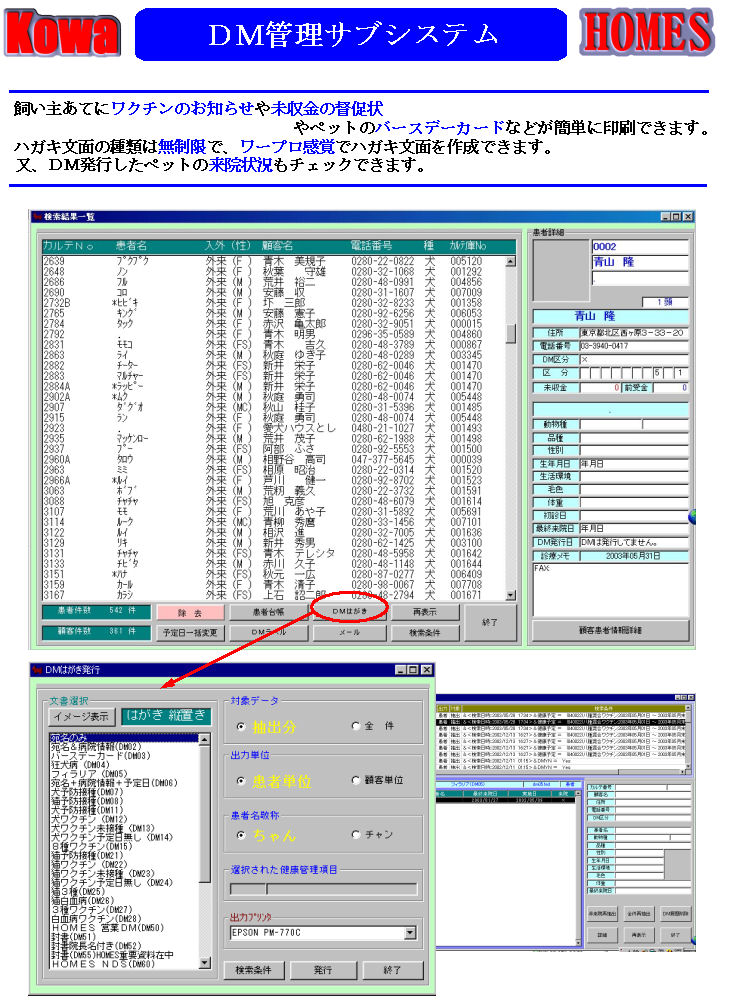Click the HOMES logo
This screenshot has height=1001, width=732.
[646, 31]
